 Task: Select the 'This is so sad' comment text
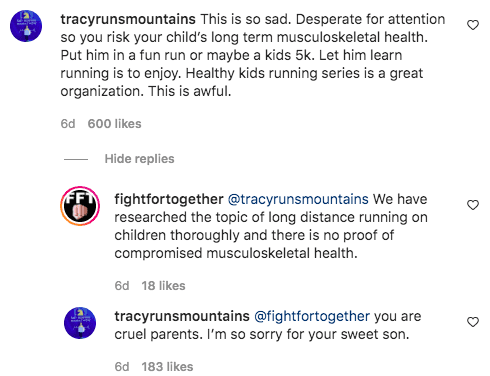tap(253, 55)
